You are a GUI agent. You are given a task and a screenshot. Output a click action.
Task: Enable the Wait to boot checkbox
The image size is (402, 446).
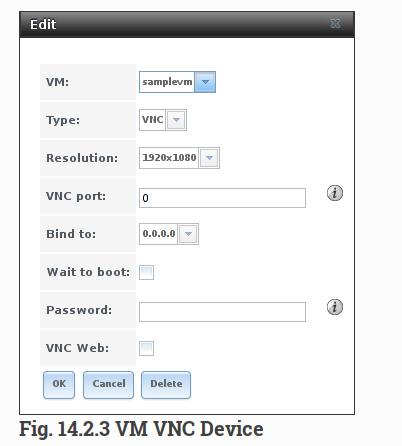146,272
